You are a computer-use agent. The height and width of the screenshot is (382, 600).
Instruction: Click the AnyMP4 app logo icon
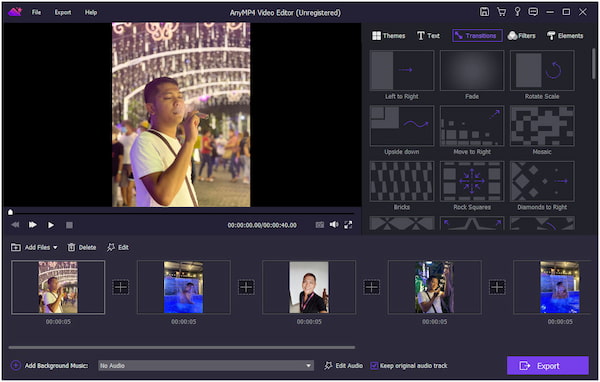(x=15, y=12)
